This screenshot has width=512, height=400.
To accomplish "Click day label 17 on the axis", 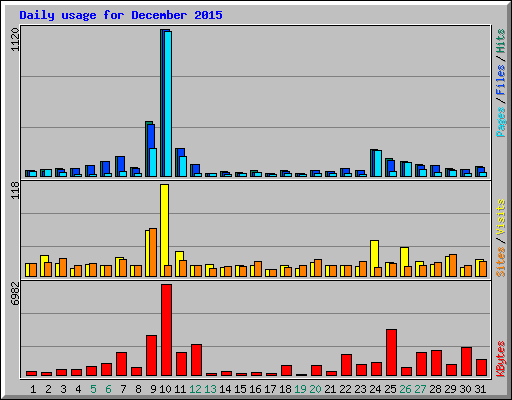I will point(270,389).
